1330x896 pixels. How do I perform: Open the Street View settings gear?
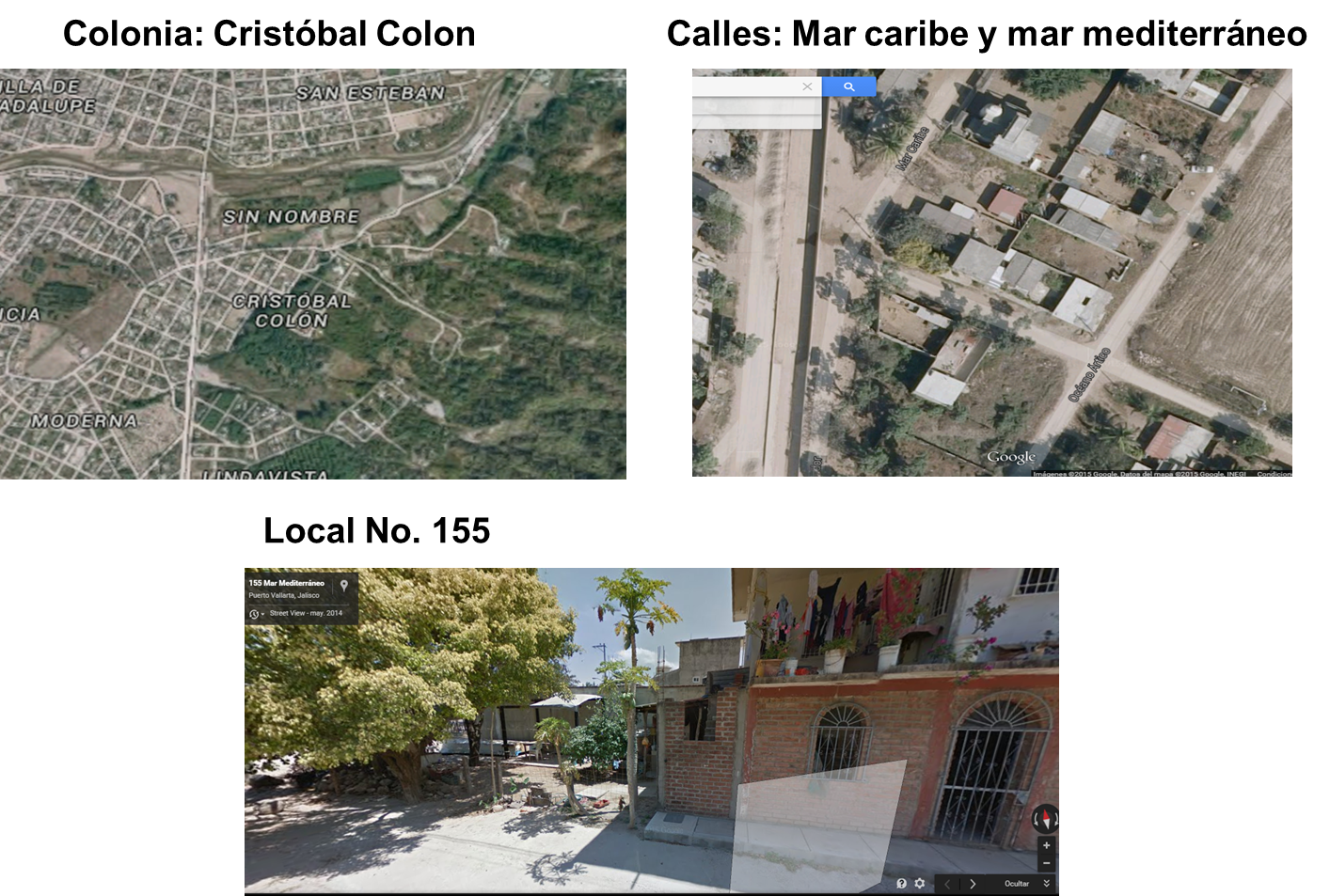click(x=919, y=884)
